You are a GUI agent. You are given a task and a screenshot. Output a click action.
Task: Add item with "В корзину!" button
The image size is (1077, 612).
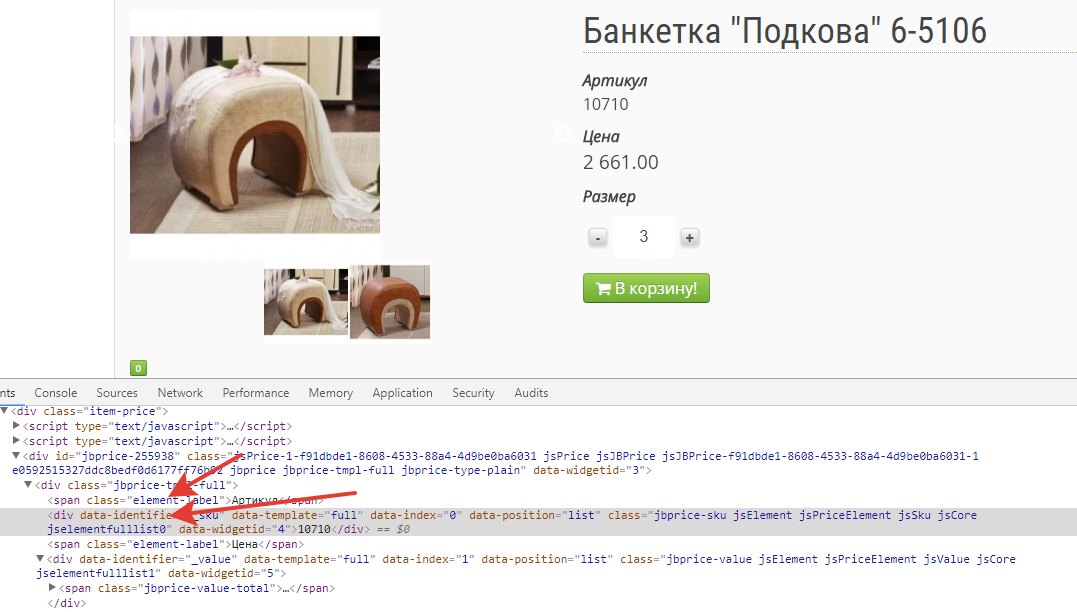[646, 289]
